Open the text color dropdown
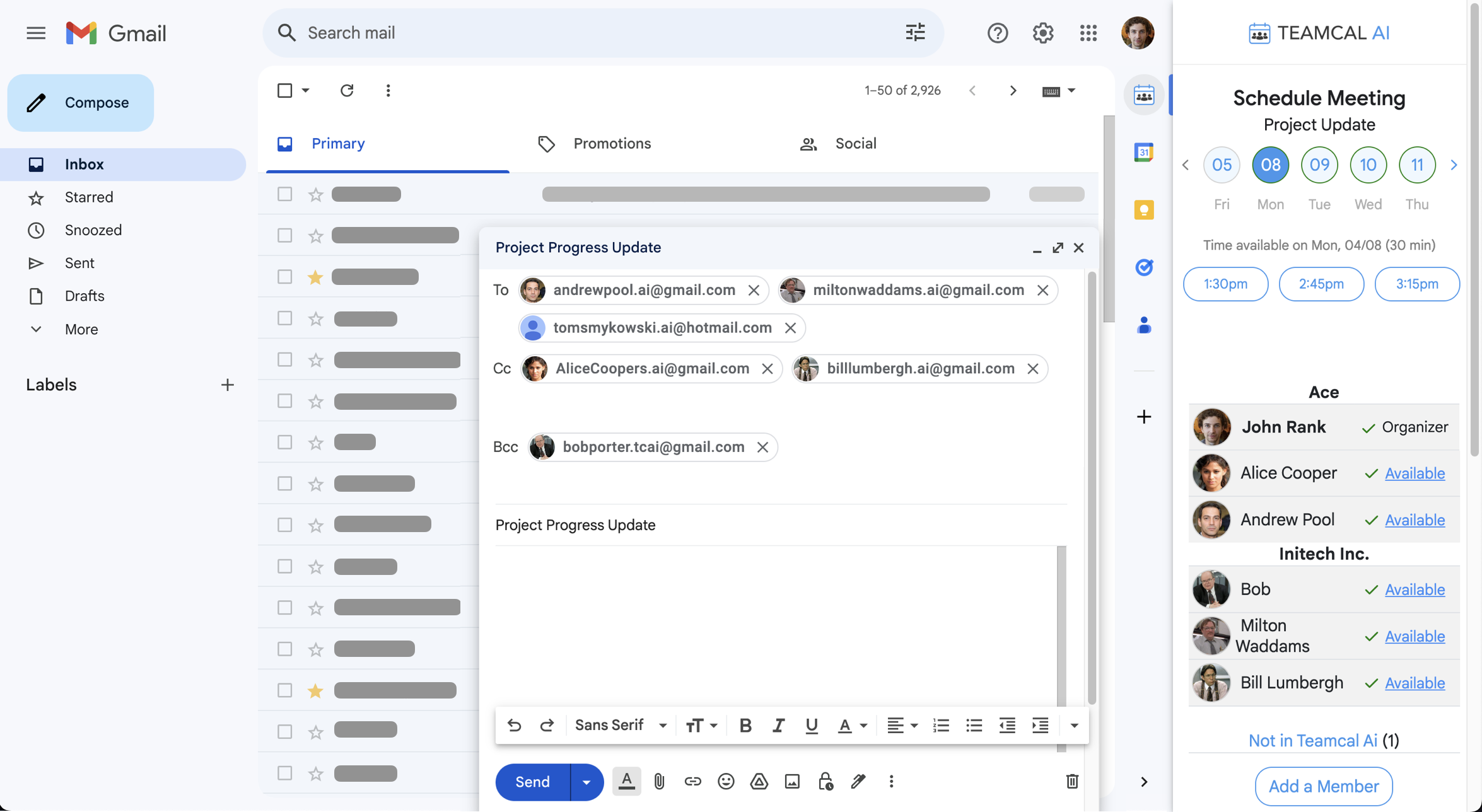 click(852, 726)
